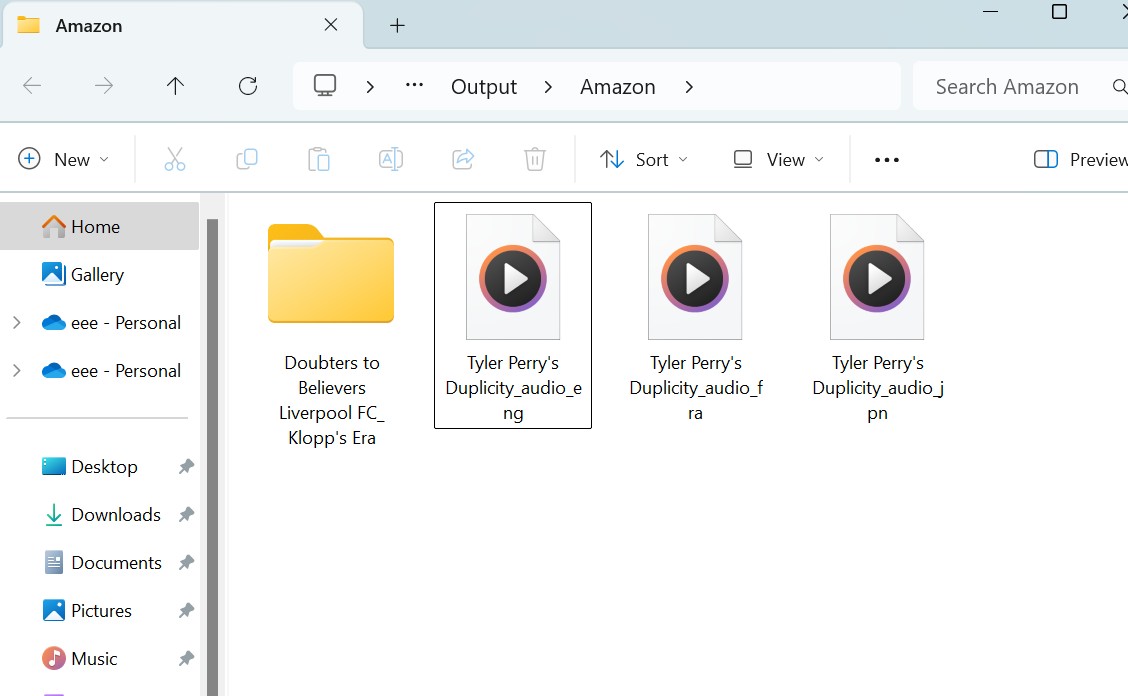Image resolution: width=1128 pixels, height=696 pixels.
Task: Add a new Explorer tab
Action: pyautogui.click(x=397, y=26)
